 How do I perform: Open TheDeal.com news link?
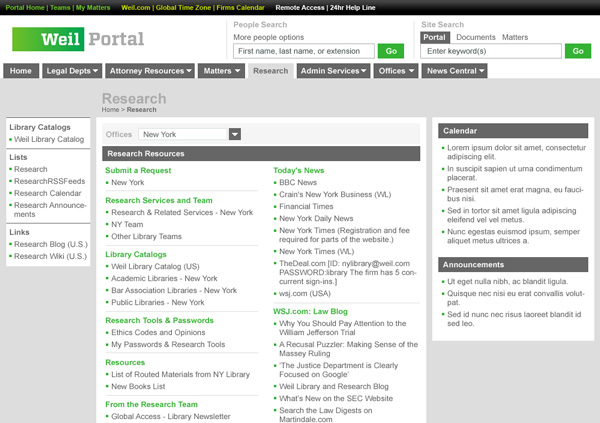click(x=348, y=273)
